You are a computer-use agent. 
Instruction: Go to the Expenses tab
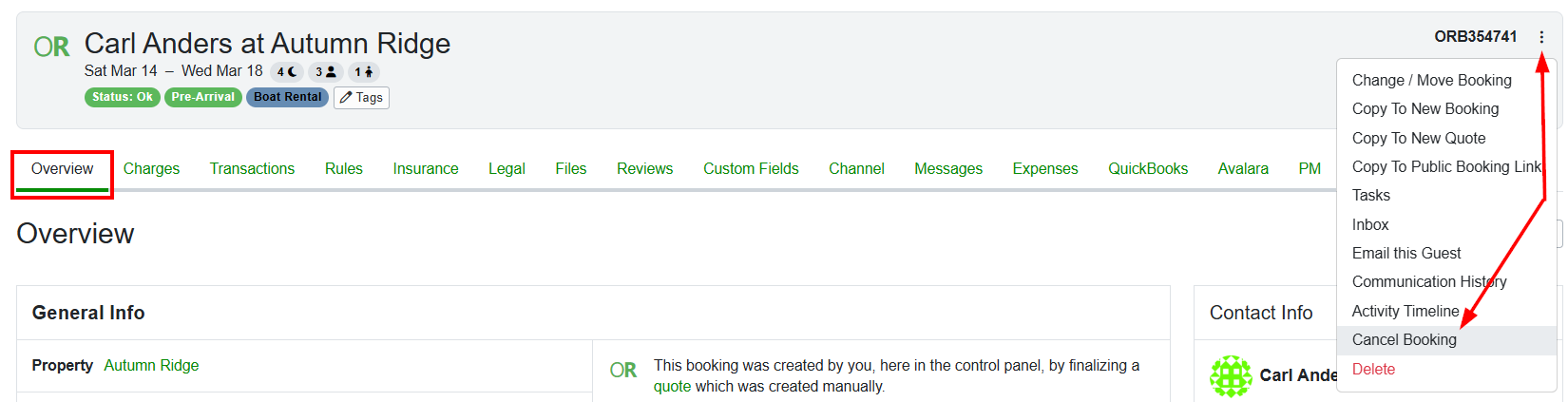[x=1045, y=169]
